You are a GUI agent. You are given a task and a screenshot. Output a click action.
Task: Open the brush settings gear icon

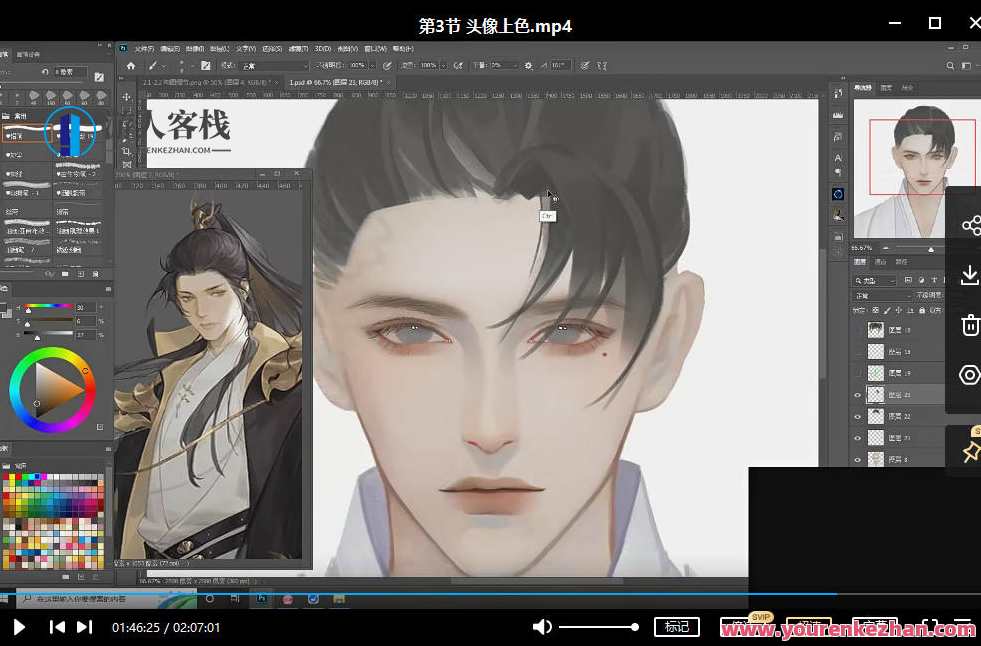pos(528,65)
